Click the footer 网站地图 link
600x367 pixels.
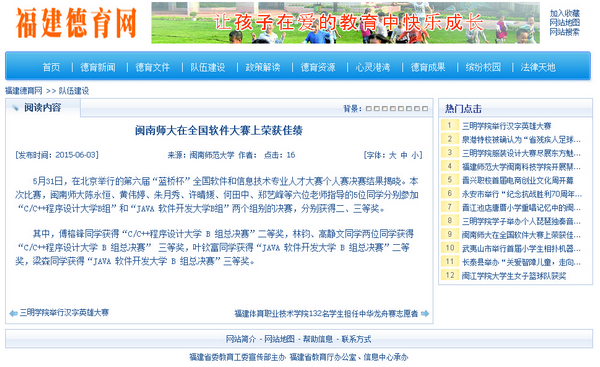pyautogui.click(x=280, y=339)
